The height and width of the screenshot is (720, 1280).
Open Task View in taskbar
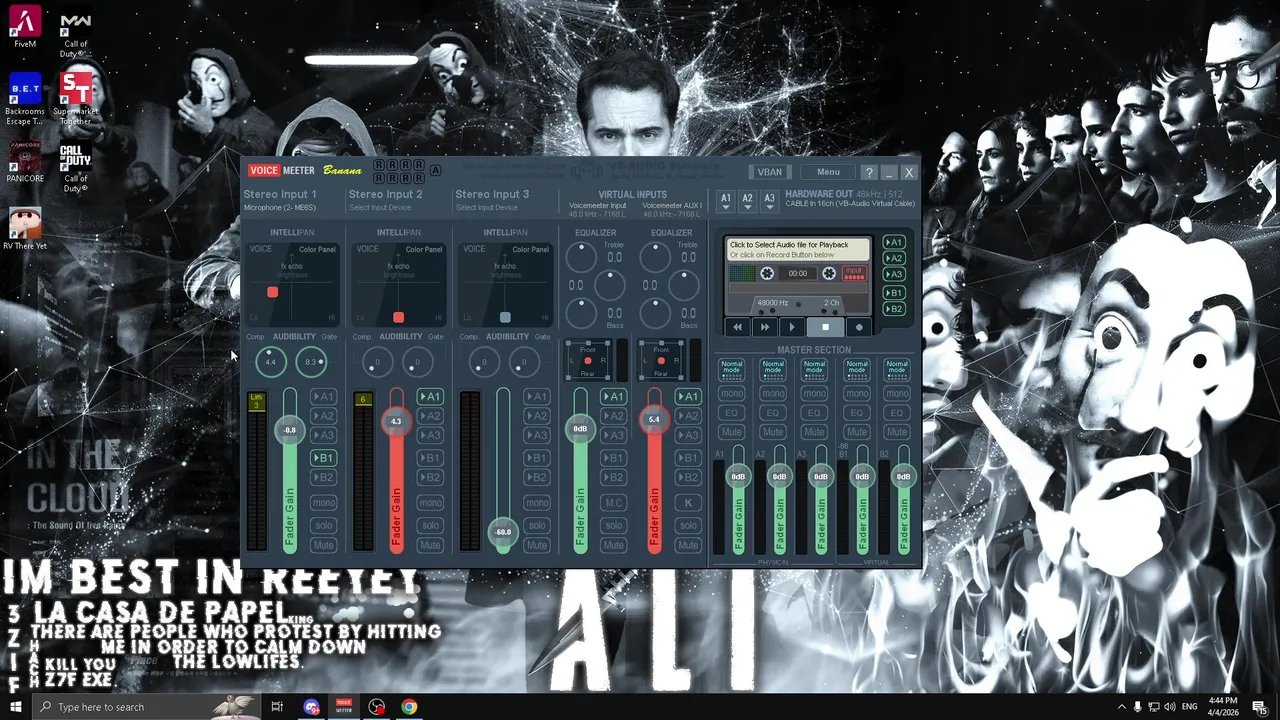(277, 707)
